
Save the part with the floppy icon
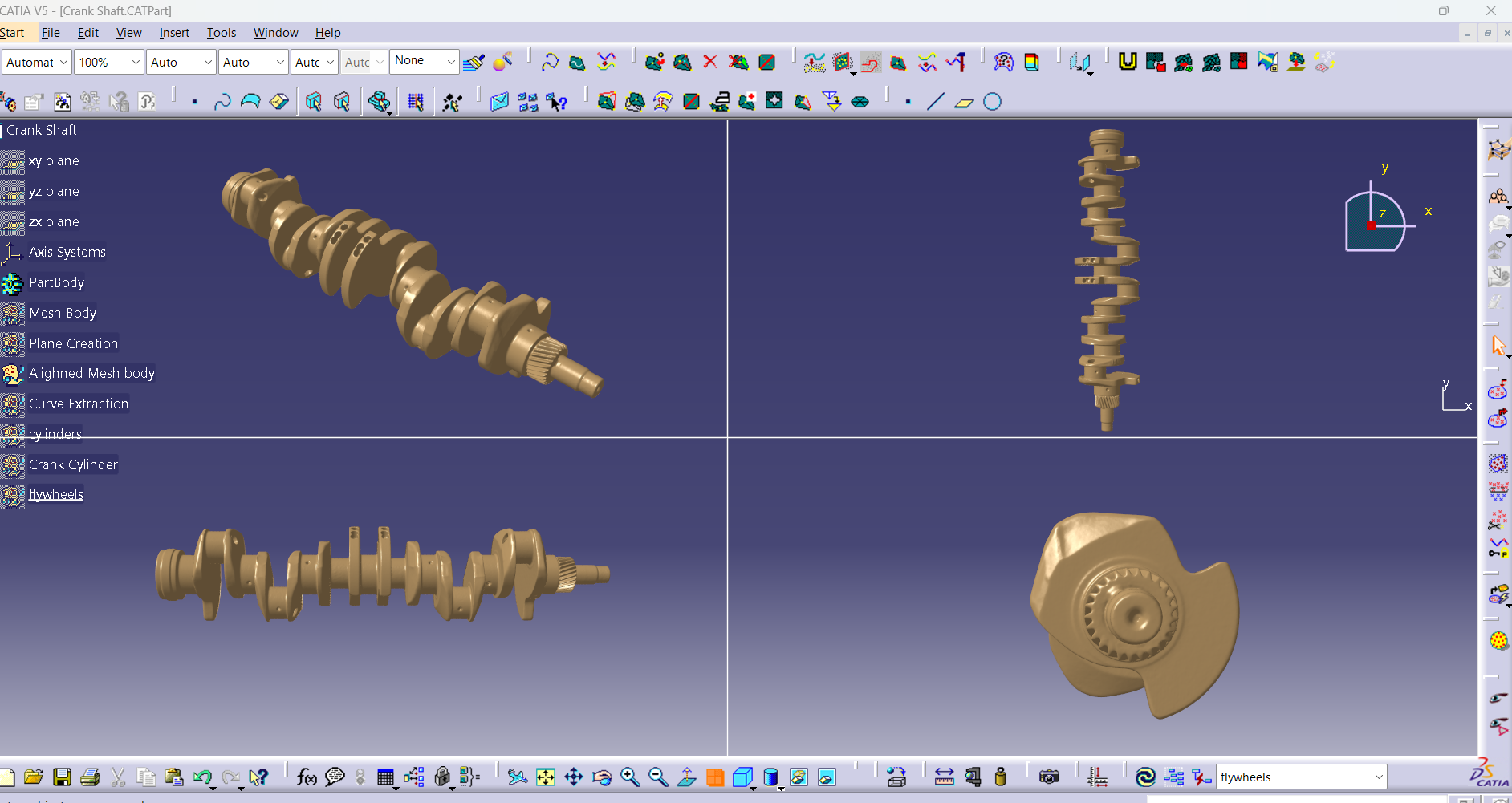point(62,777)
